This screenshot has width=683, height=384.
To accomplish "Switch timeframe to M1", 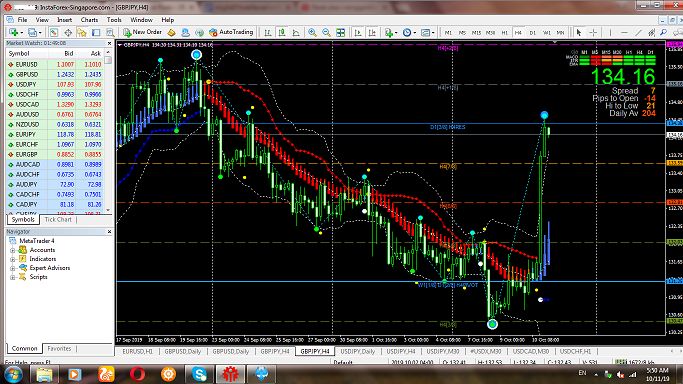I will [x=448, y=33].
